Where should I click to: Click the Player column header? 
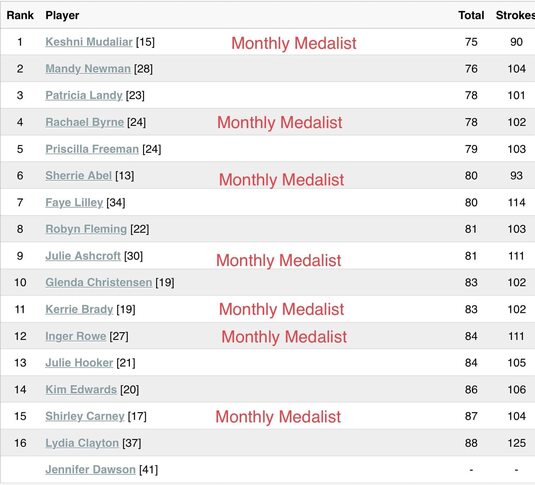coord(62,15)
